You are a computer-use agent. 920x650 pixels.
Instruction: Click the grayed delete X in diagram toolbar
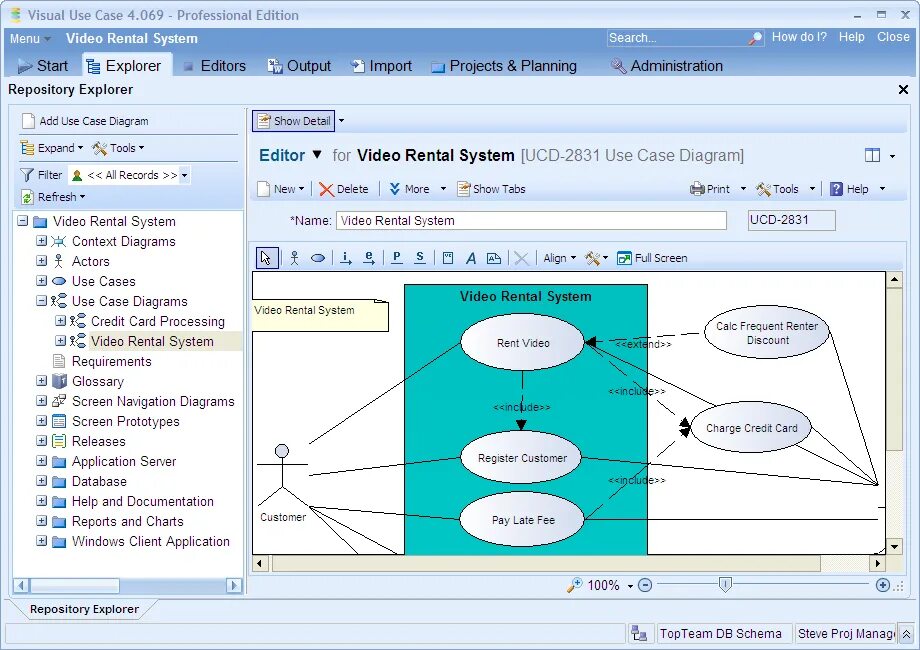point(521,258)
